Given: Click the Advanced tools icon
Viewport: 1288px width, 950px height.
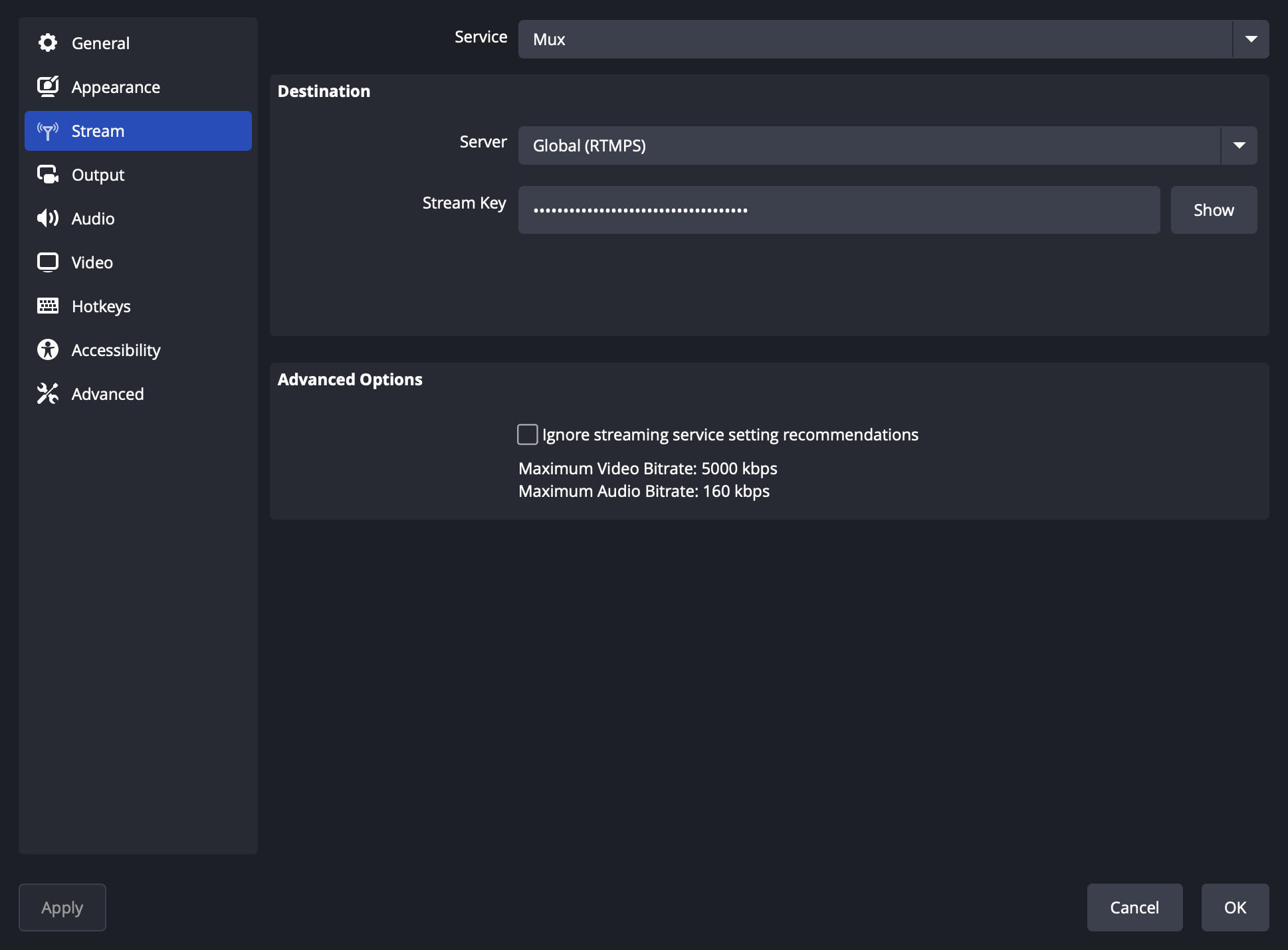Looking at the screenshot, I should tap(48, 394).
